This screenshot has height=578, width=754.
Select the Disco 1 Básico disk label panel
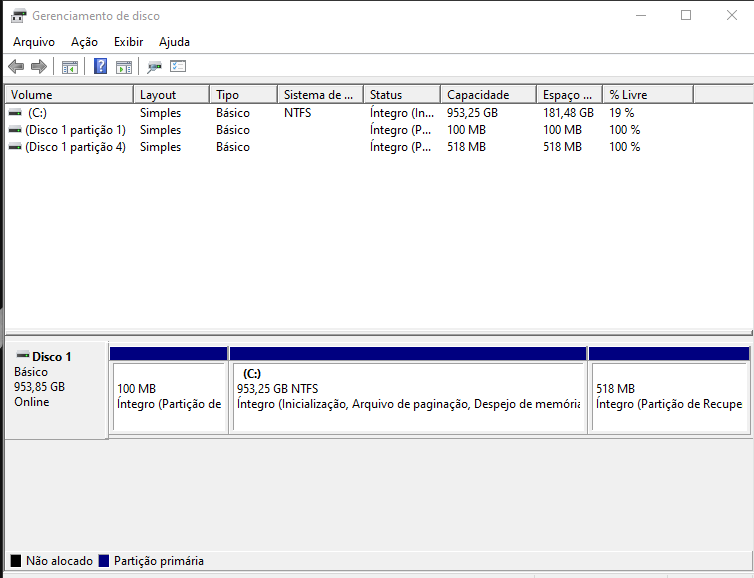56,390
